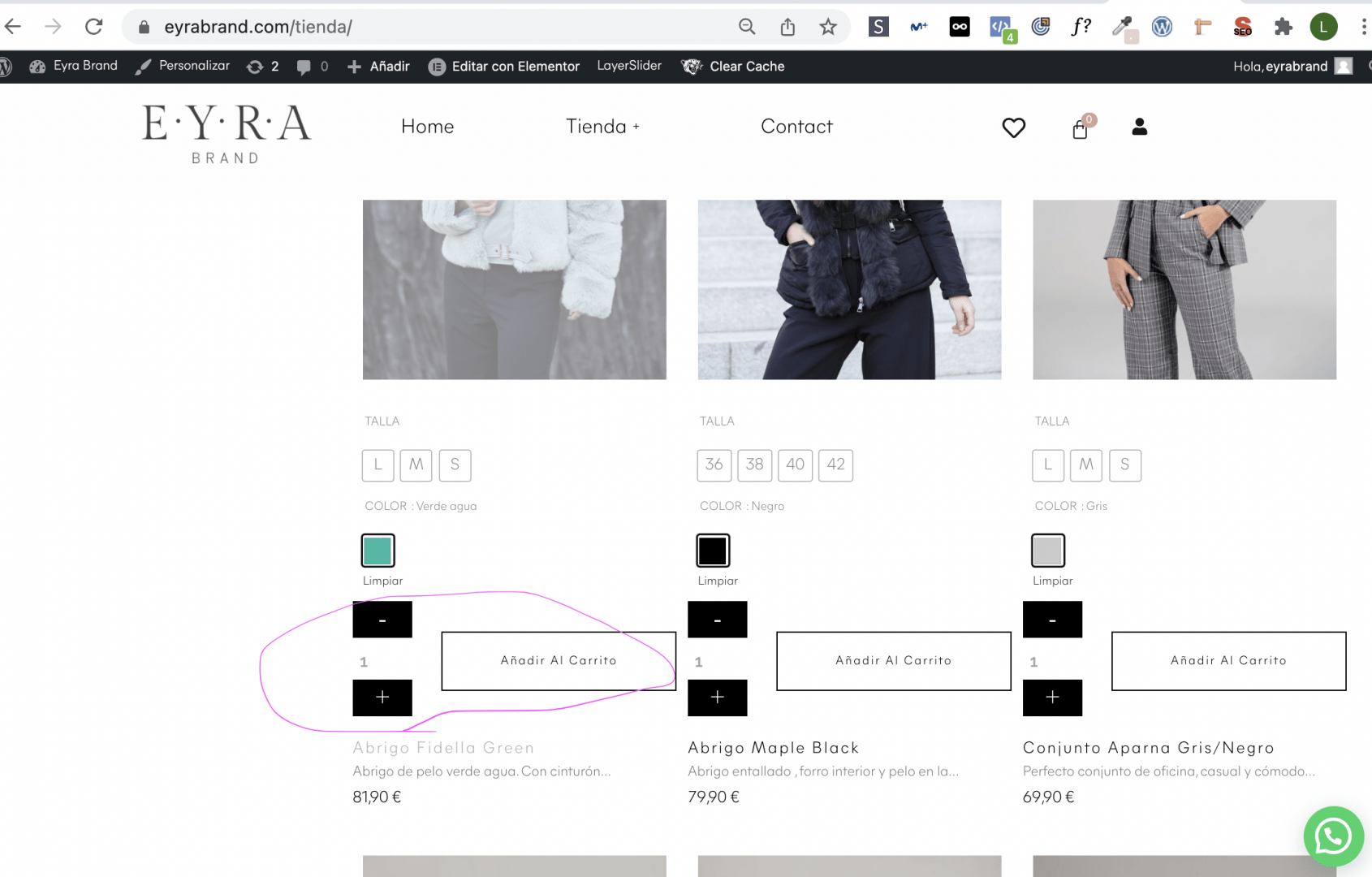Bookmark this page with star icon
This screenshot has height=877, width=1372.
[x=828, y=27]
